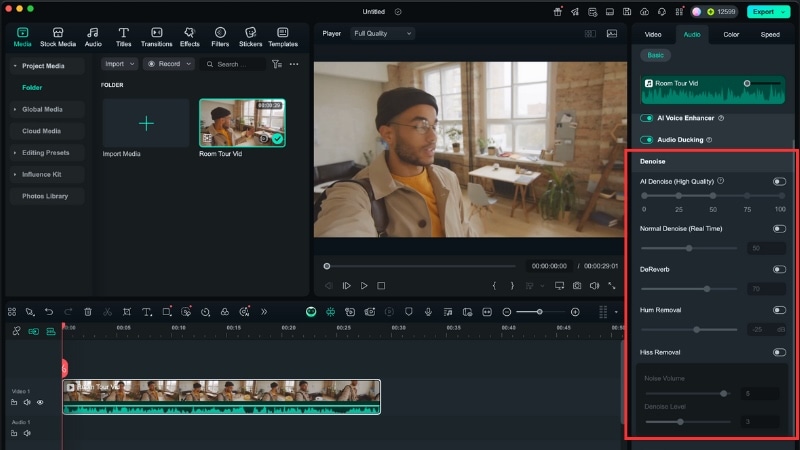Play frame by frame forward
The image size is (800, 450).
coord(346,286)
